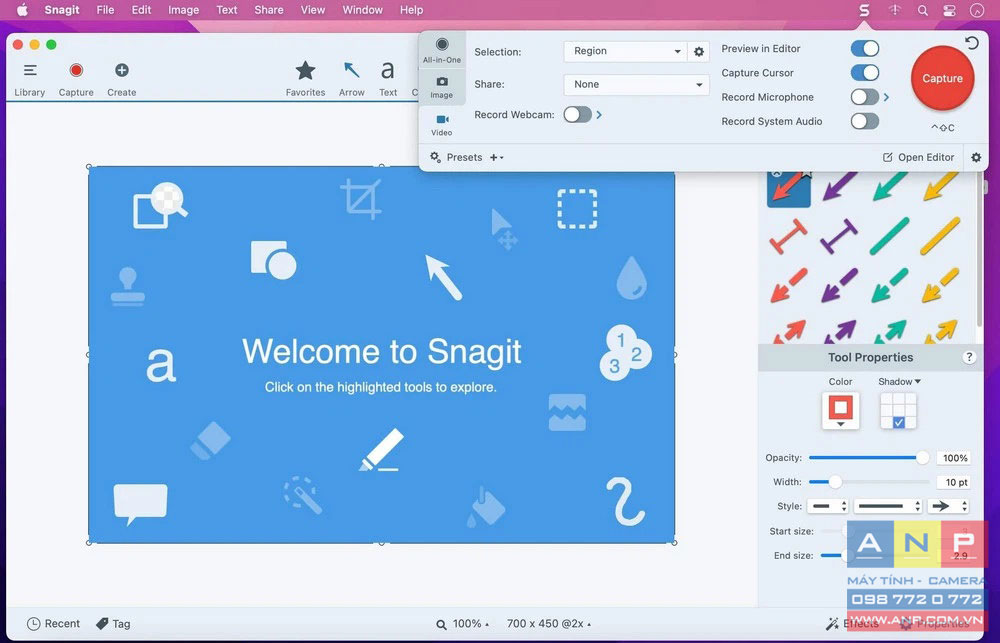
Task: Click the big red Capture button
Action: (x=943, y=78)
